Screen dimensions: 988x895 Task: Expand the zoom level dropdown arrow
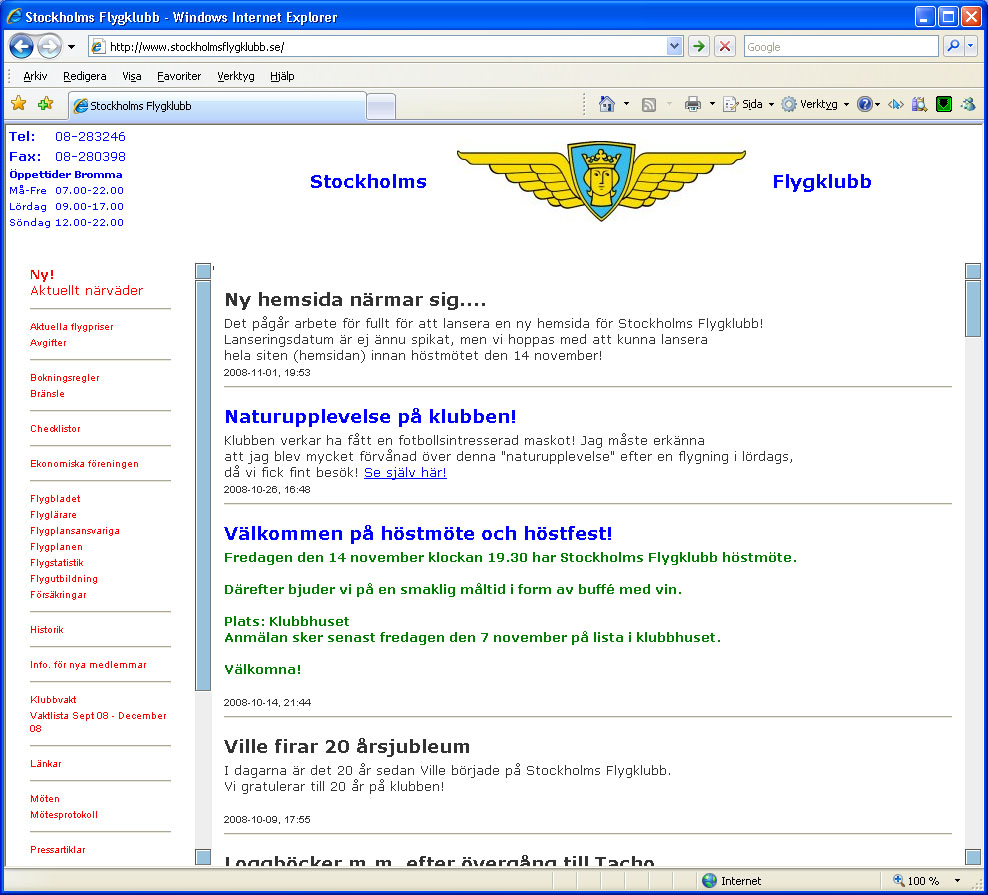[x=957, y=881]
